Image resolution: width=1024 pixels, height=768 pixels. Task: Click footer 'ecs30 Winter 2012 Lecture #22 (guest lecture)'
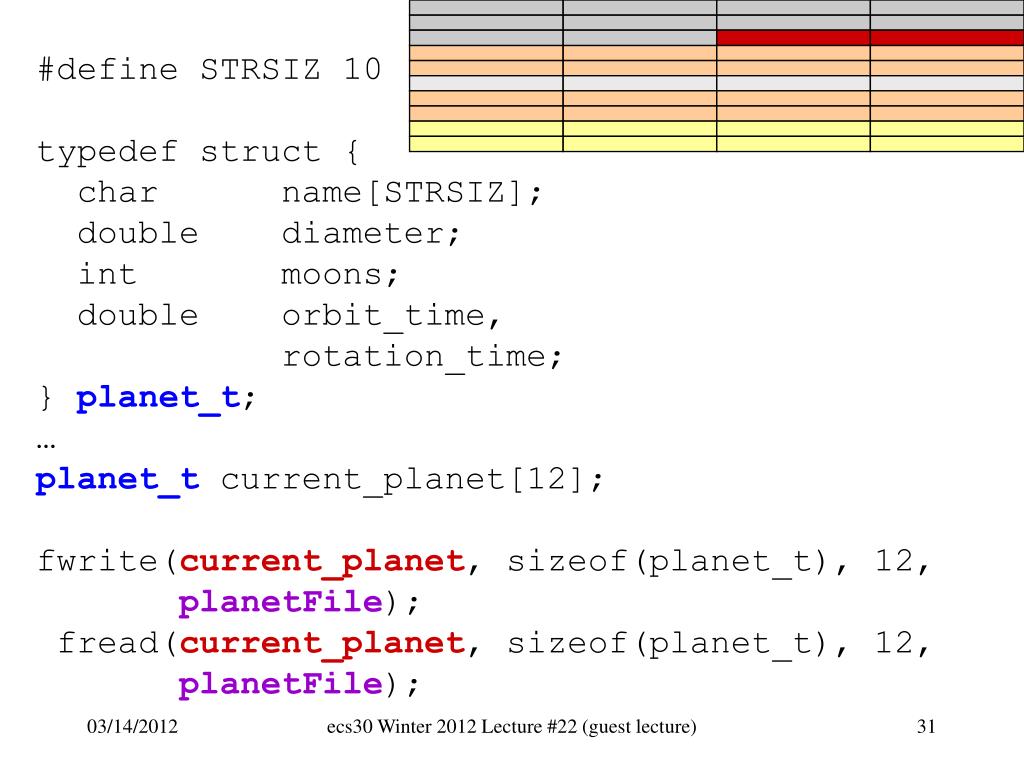coord(511,728)
